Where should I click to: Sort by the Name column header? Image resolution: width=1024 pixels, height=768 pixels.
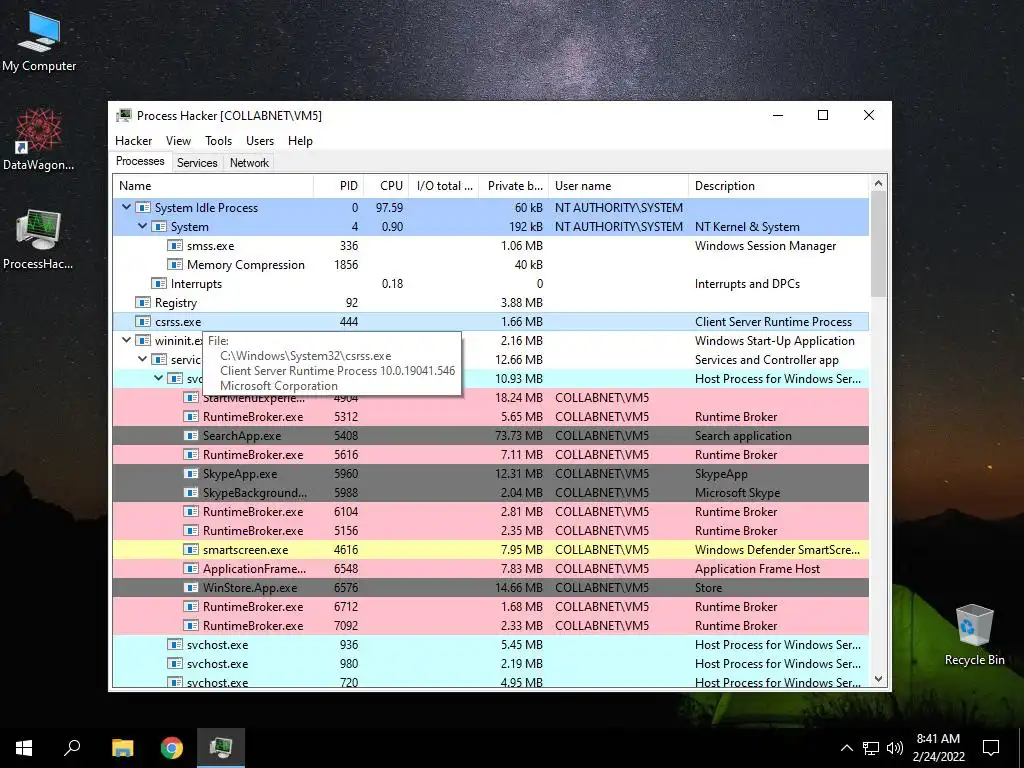tap(213, 185)
